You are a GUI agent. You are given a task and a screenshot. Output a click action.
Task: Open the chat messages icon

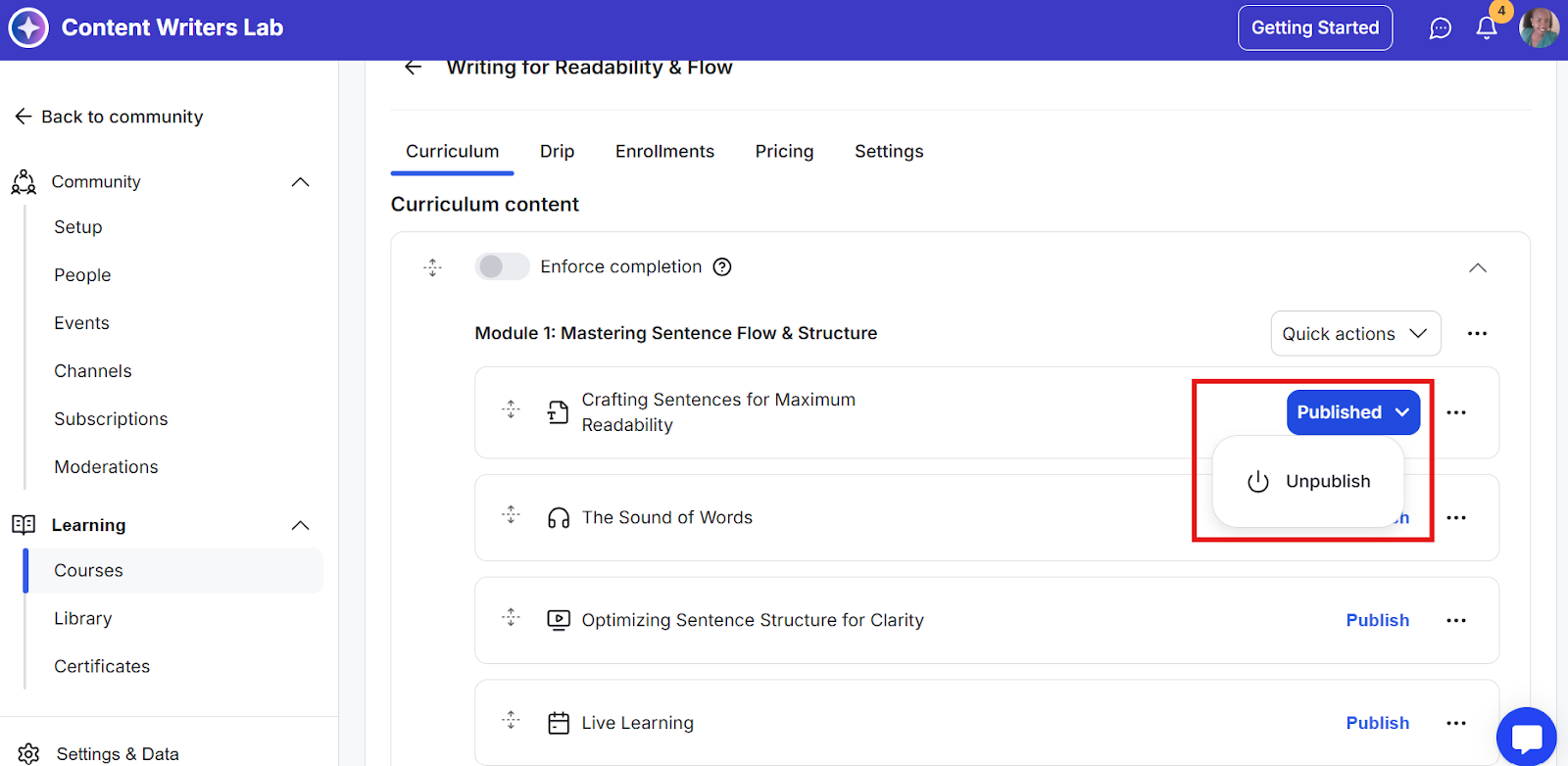pyautogui.click(x=1440, y=28)
